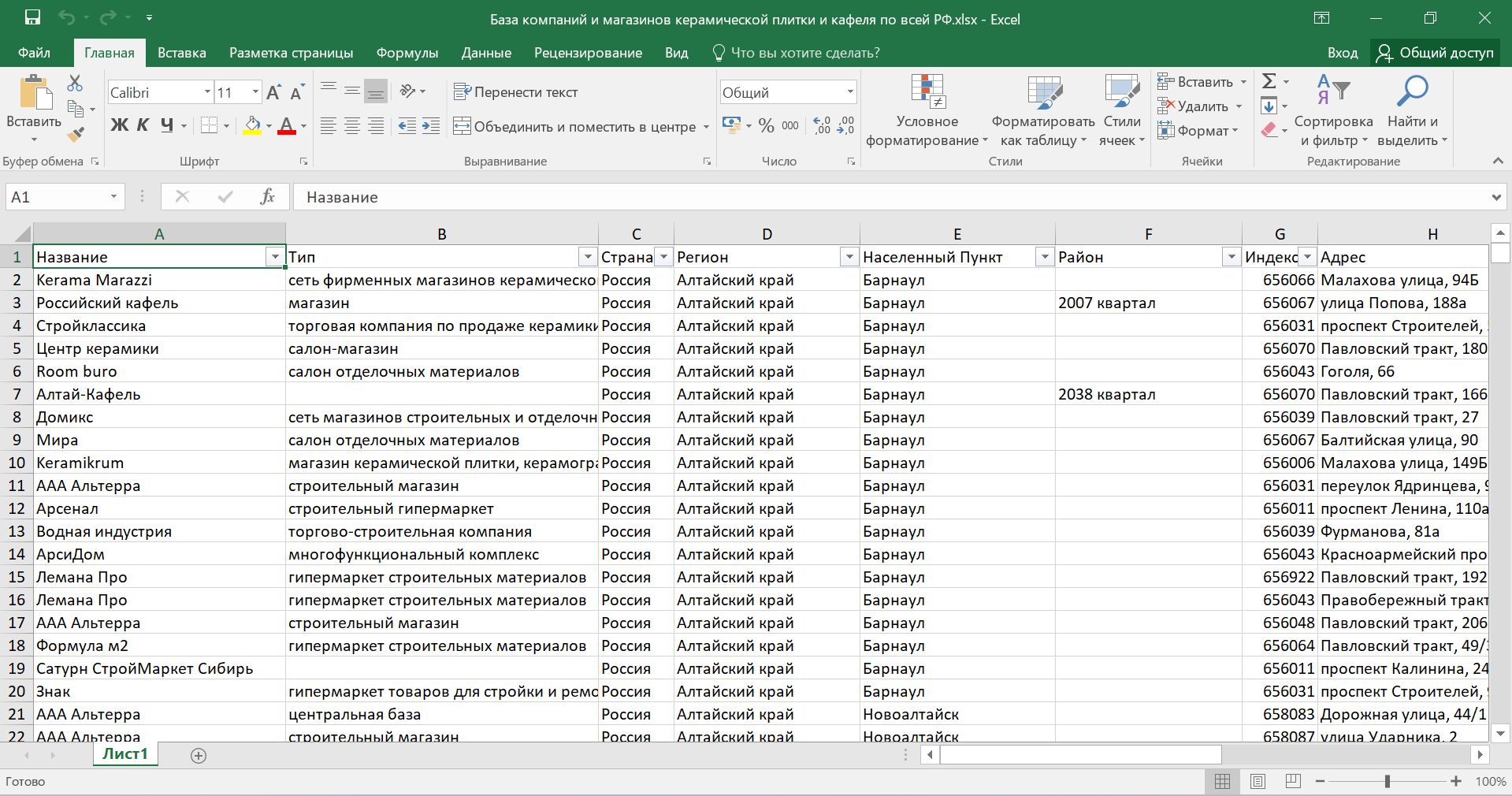
Task: Click the Insert Function fx icon
Action: [x=267, y=197]
